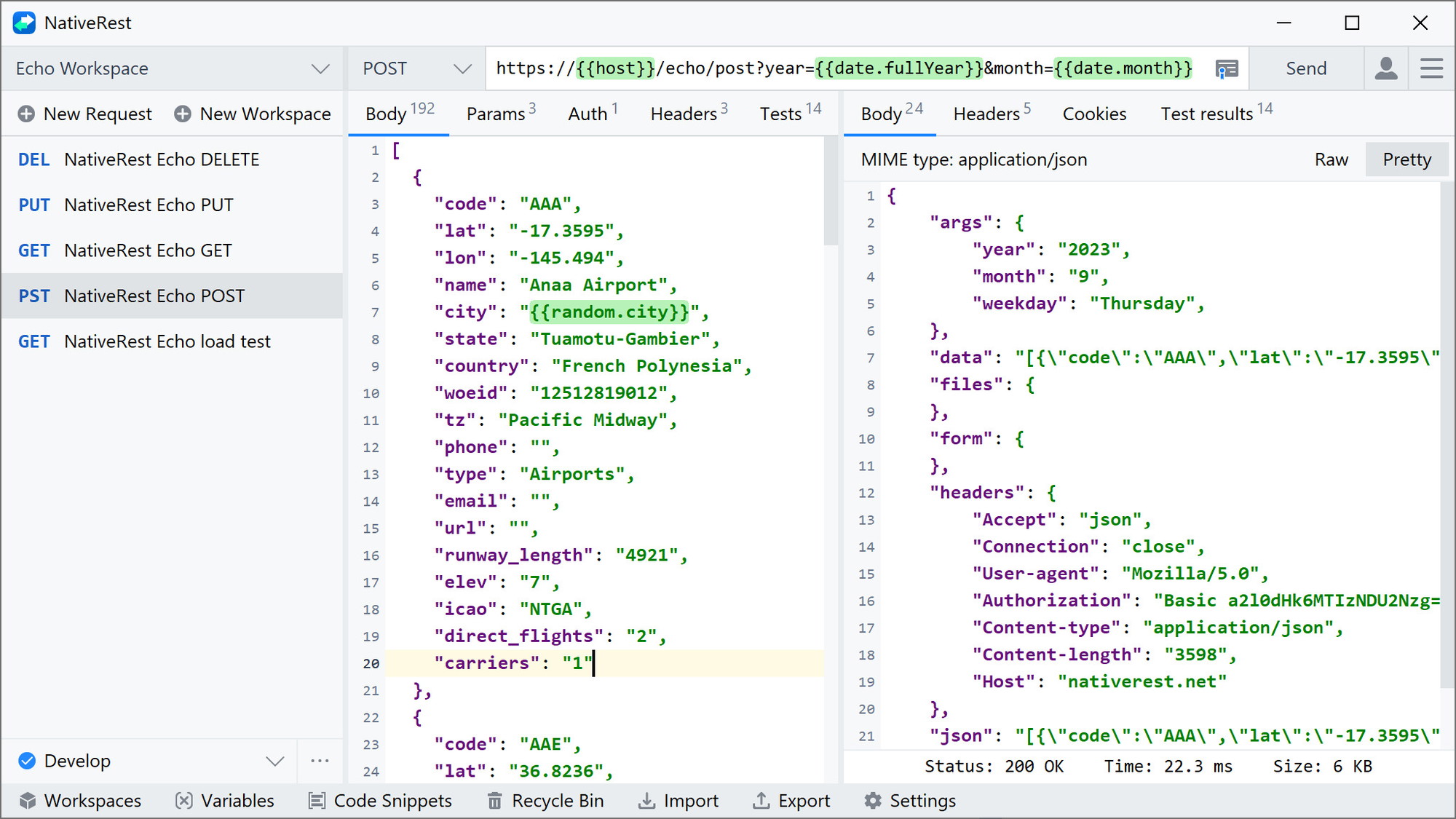Click the Send button
The image size is (1456, 819).
[x=1306, y=68]
